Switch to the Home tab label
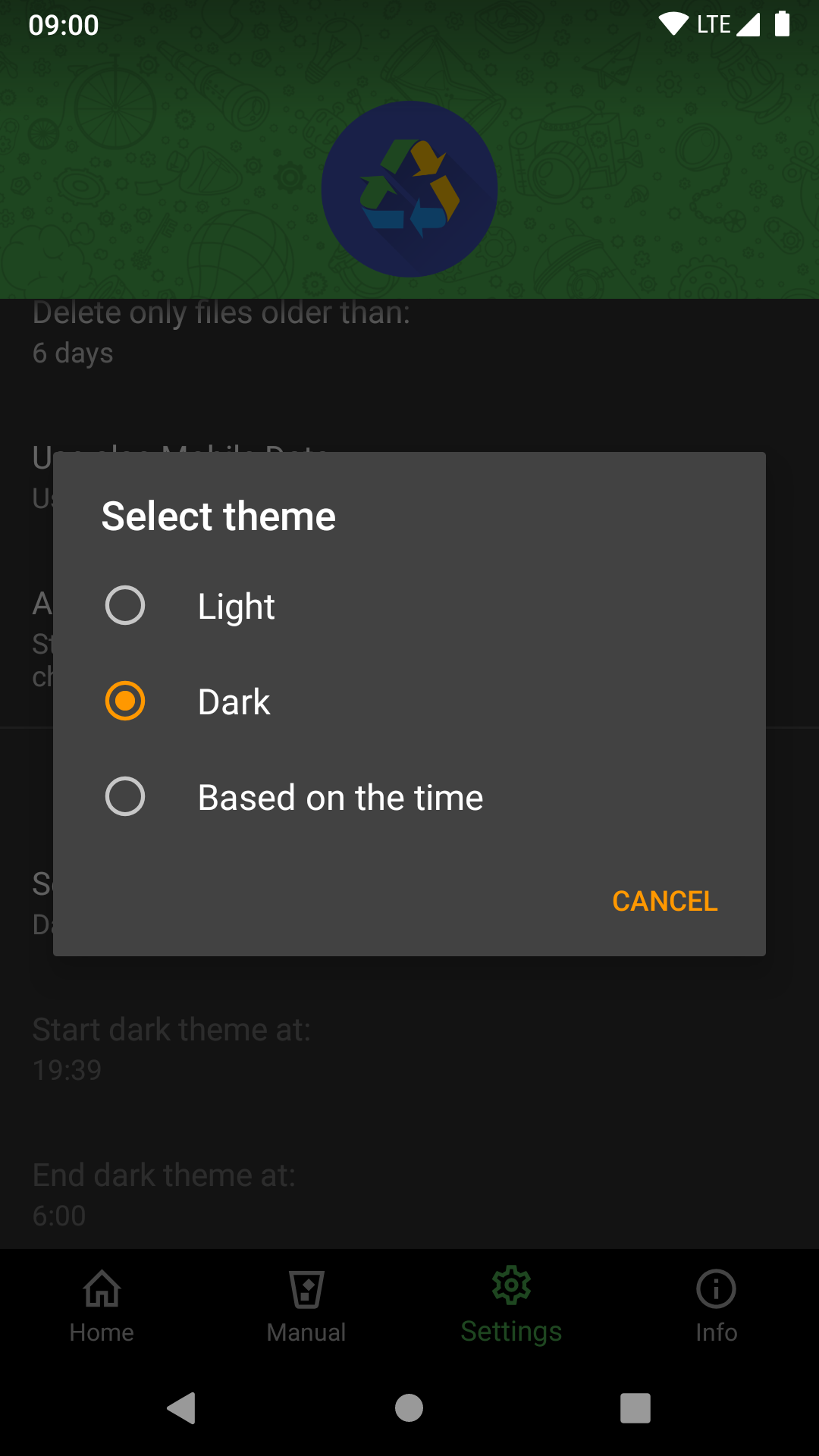Image resolution: width=819 pixels, height=1456 pixels. (102, 1332)
